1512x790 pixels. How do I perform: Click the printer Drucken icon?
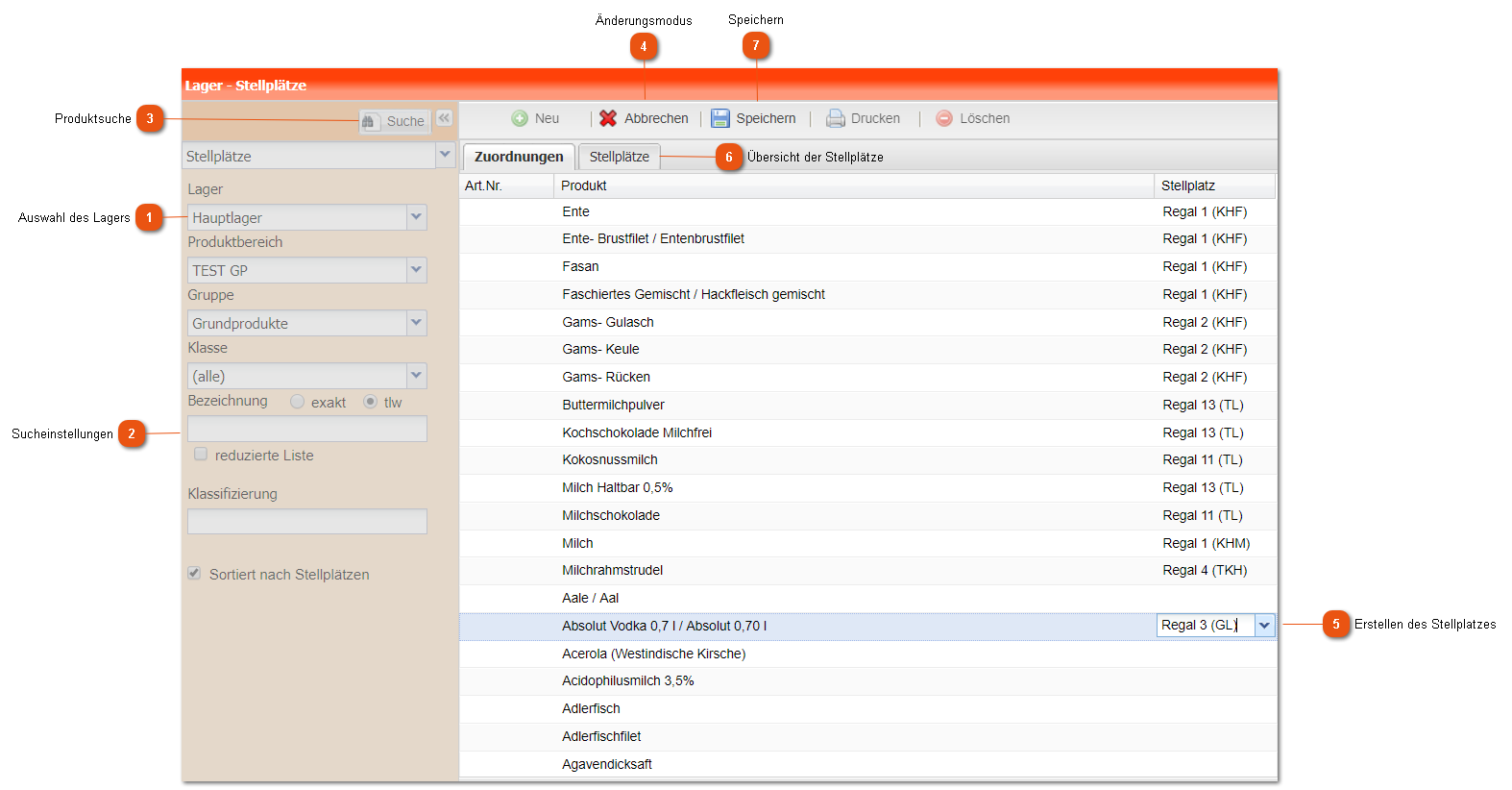tap(836, 118)
